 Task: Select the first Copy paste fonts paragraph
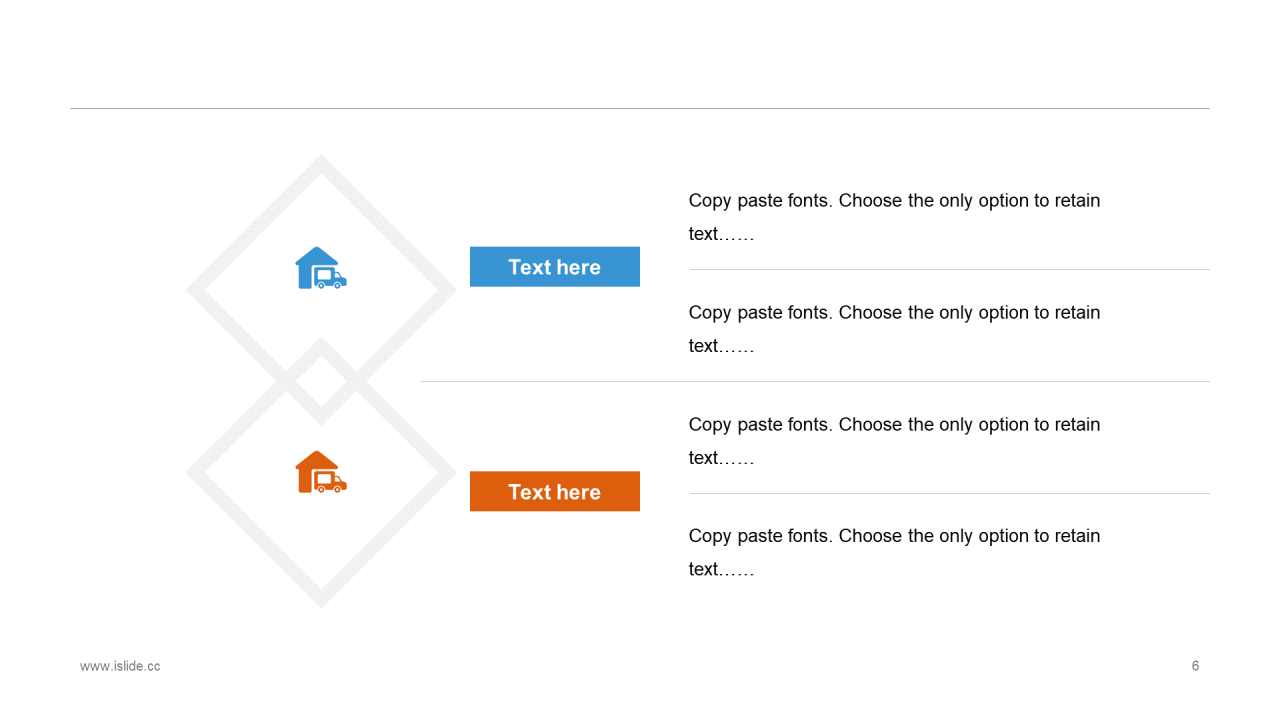(895, 217)
